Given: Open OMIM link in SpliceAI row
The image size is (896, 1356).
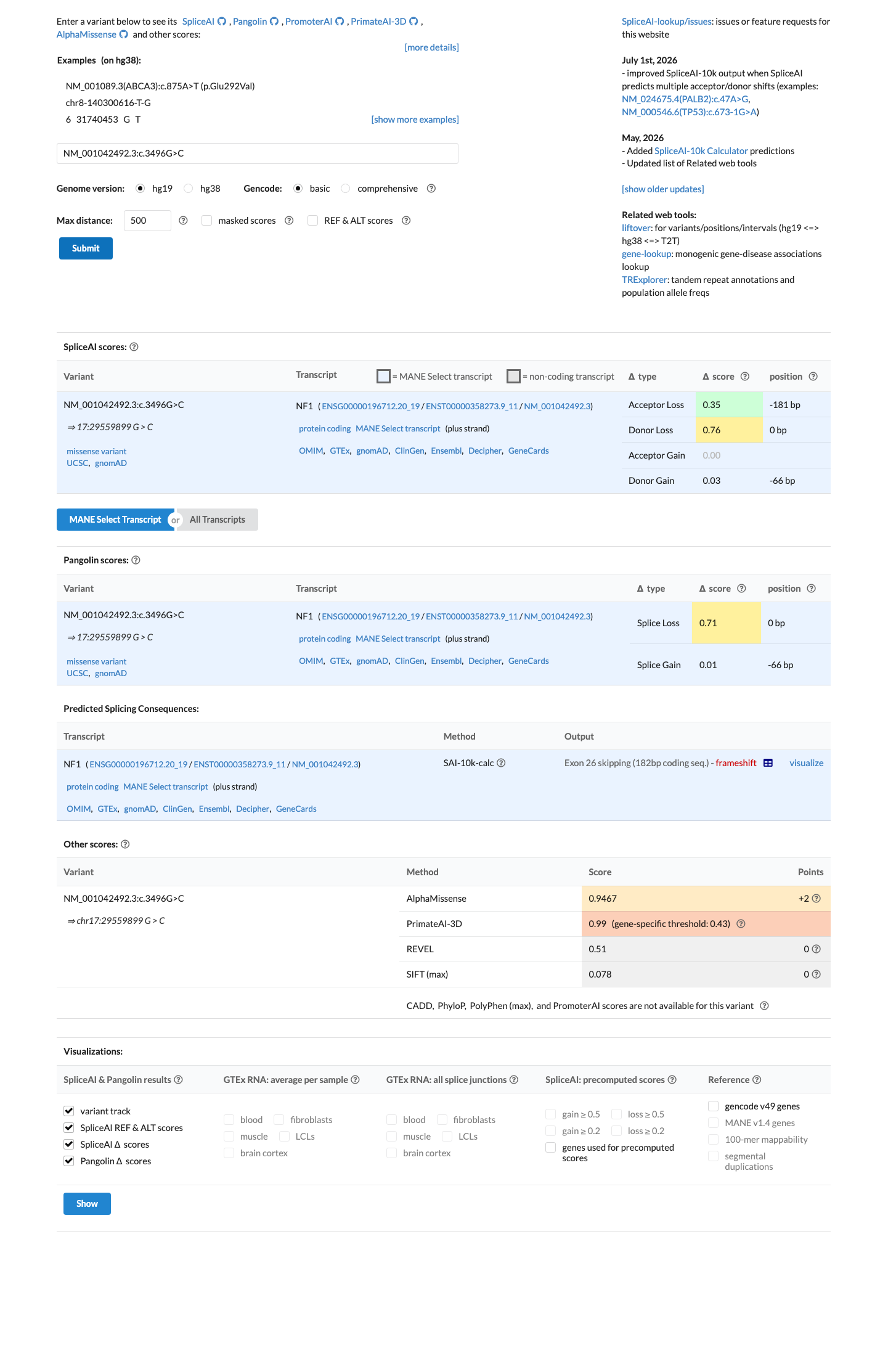Looking at the screenshot, I should tap(311, 451).
